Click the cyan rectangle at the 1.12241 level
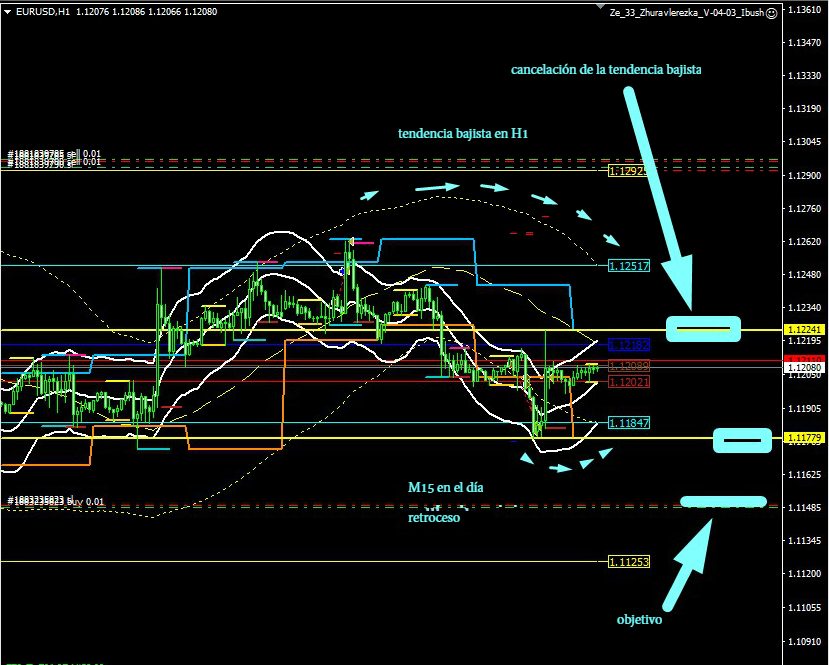The width and height of the screenshot is (829, 665). coord(704,328)
